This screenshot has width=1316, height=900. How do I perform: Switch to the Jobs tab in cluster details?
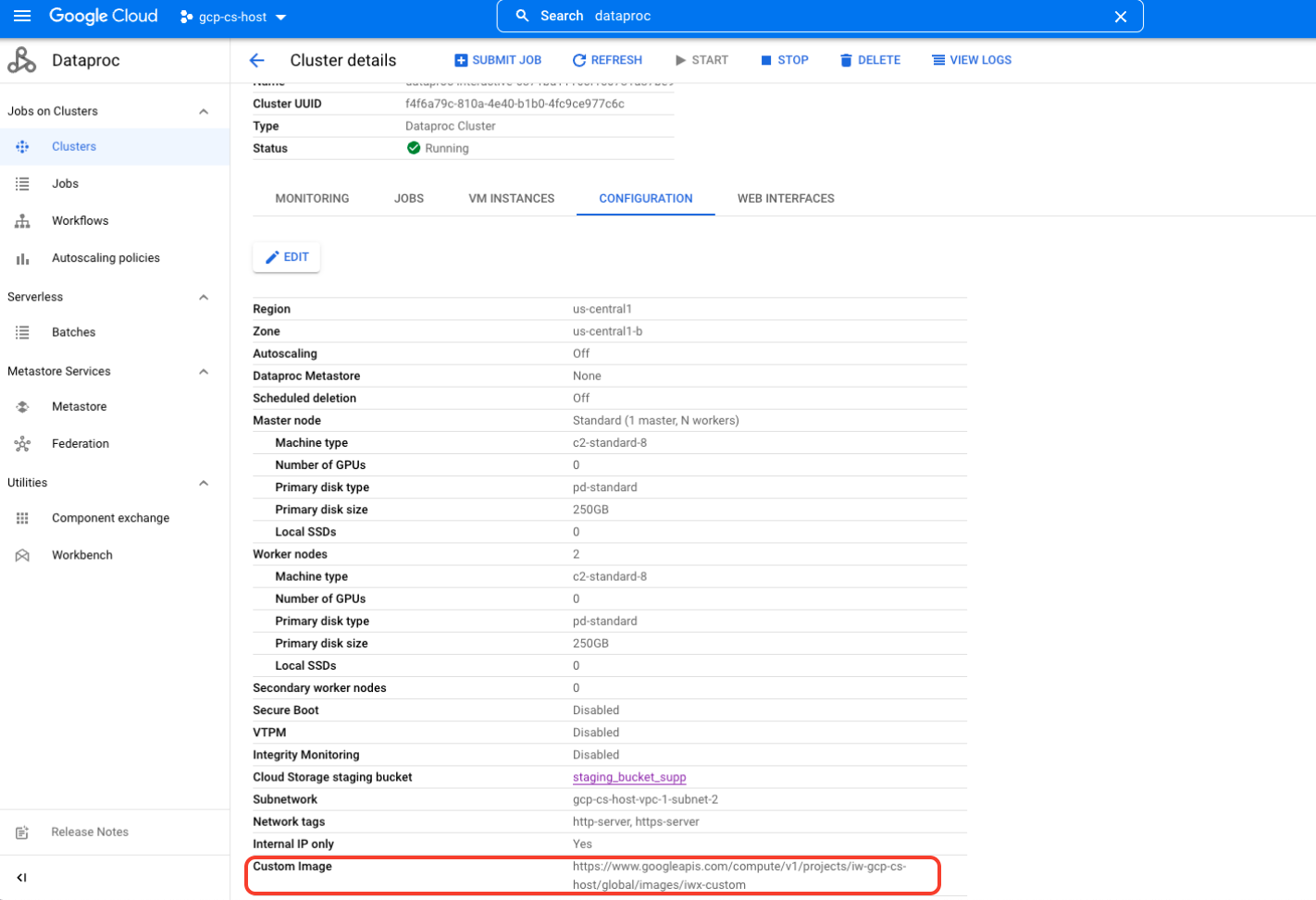(x=409, y=199)
